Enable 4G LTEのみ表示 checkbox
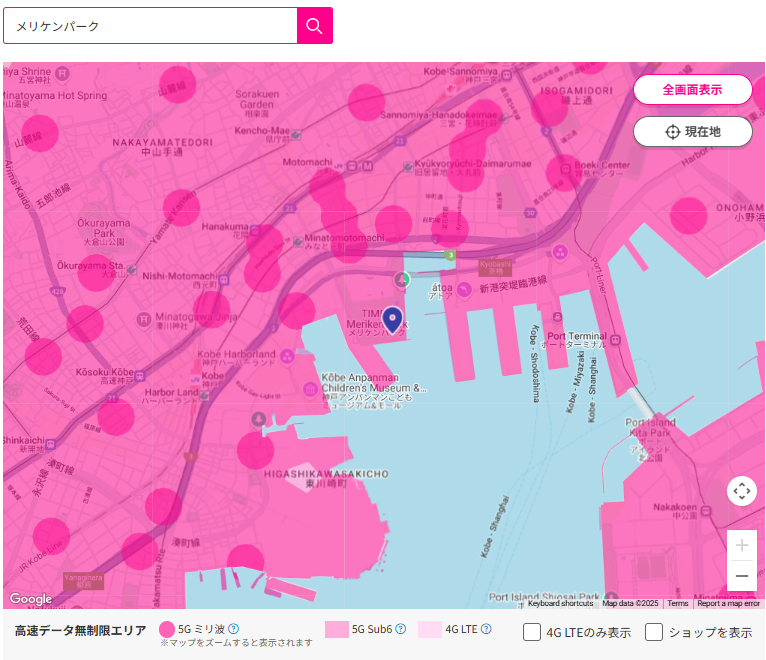The height and width of the screenshot is (660, 766). (x=532, y=632)
